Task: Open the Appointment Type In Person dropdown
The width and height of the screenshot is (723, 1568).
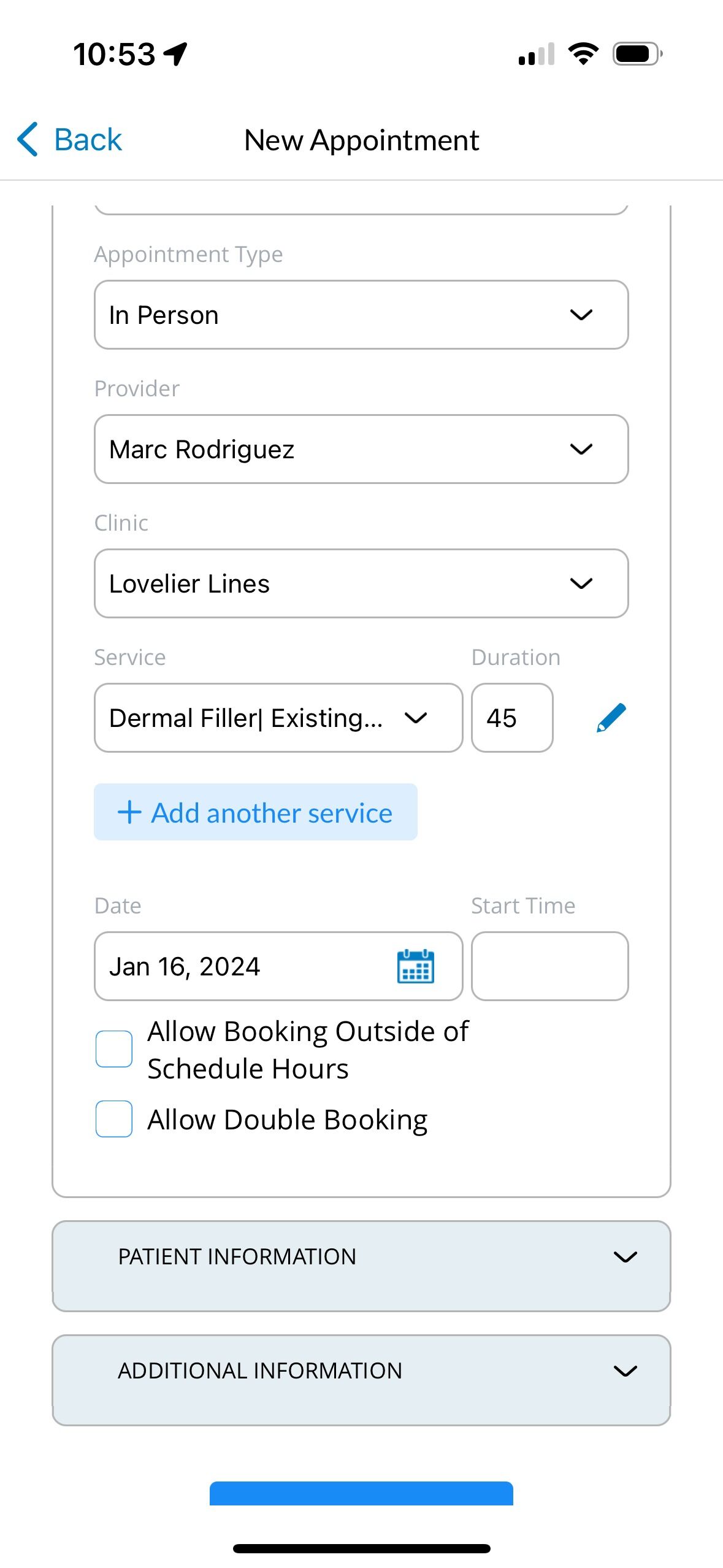Action: tap(361, 315)
